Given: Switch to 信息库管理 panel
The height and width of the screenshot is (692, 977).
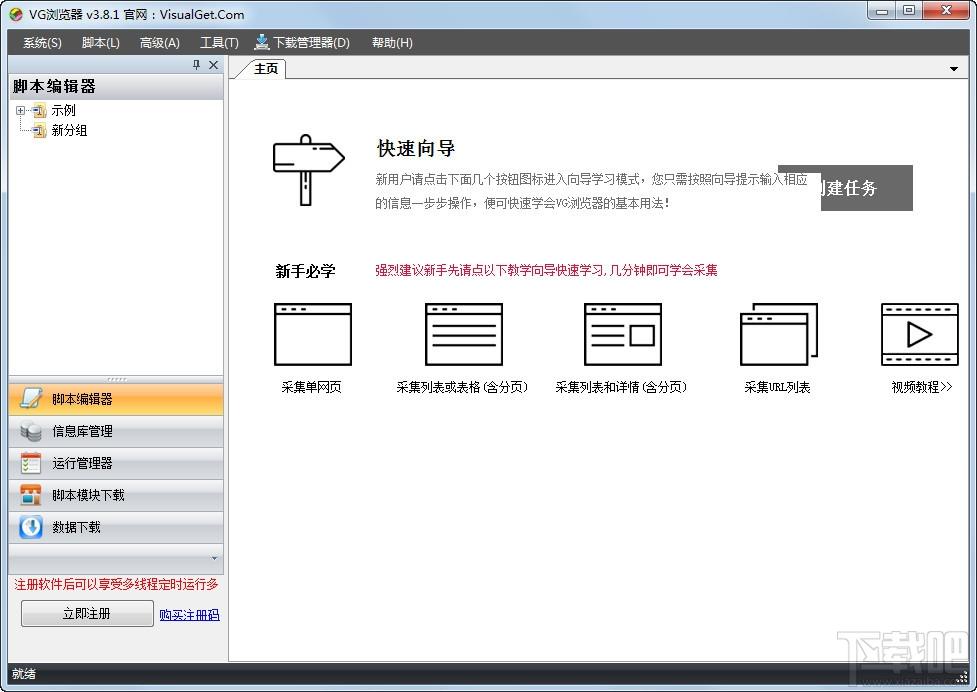Looking at the screenshot, I should tap(116, 431).
